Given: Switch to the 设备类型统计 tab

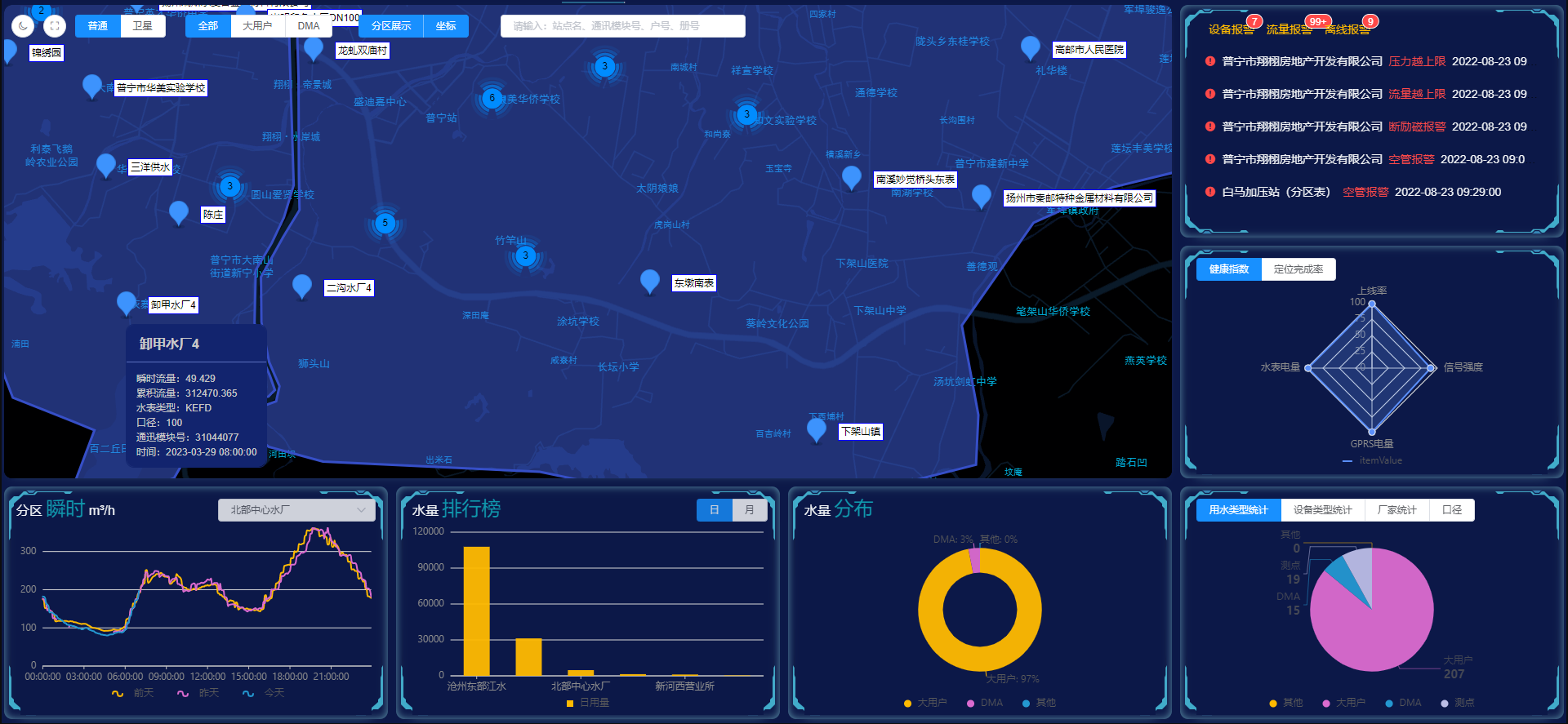Looking at the screenshot, I should click(1322, 510).
